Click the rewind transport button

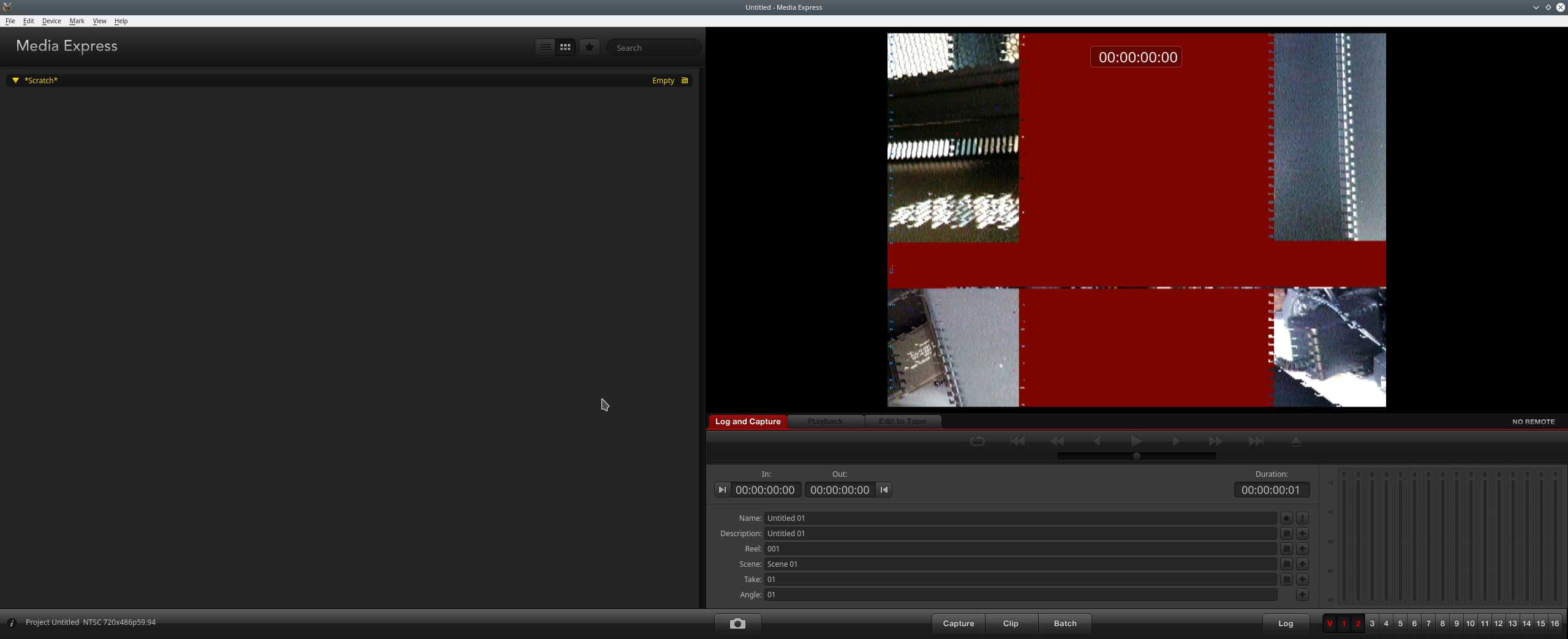(1057, 441)
